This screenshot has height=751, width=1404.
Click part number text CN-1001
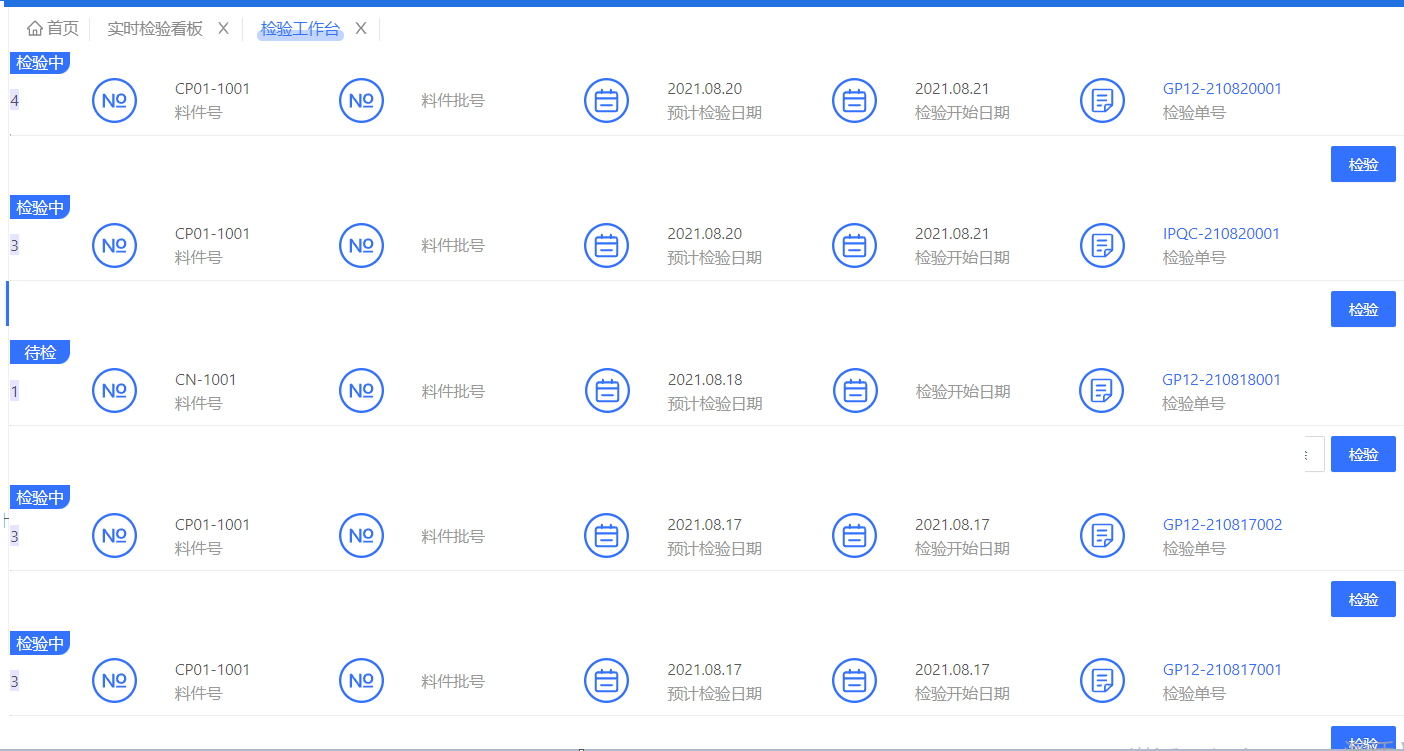click(206, 380)
